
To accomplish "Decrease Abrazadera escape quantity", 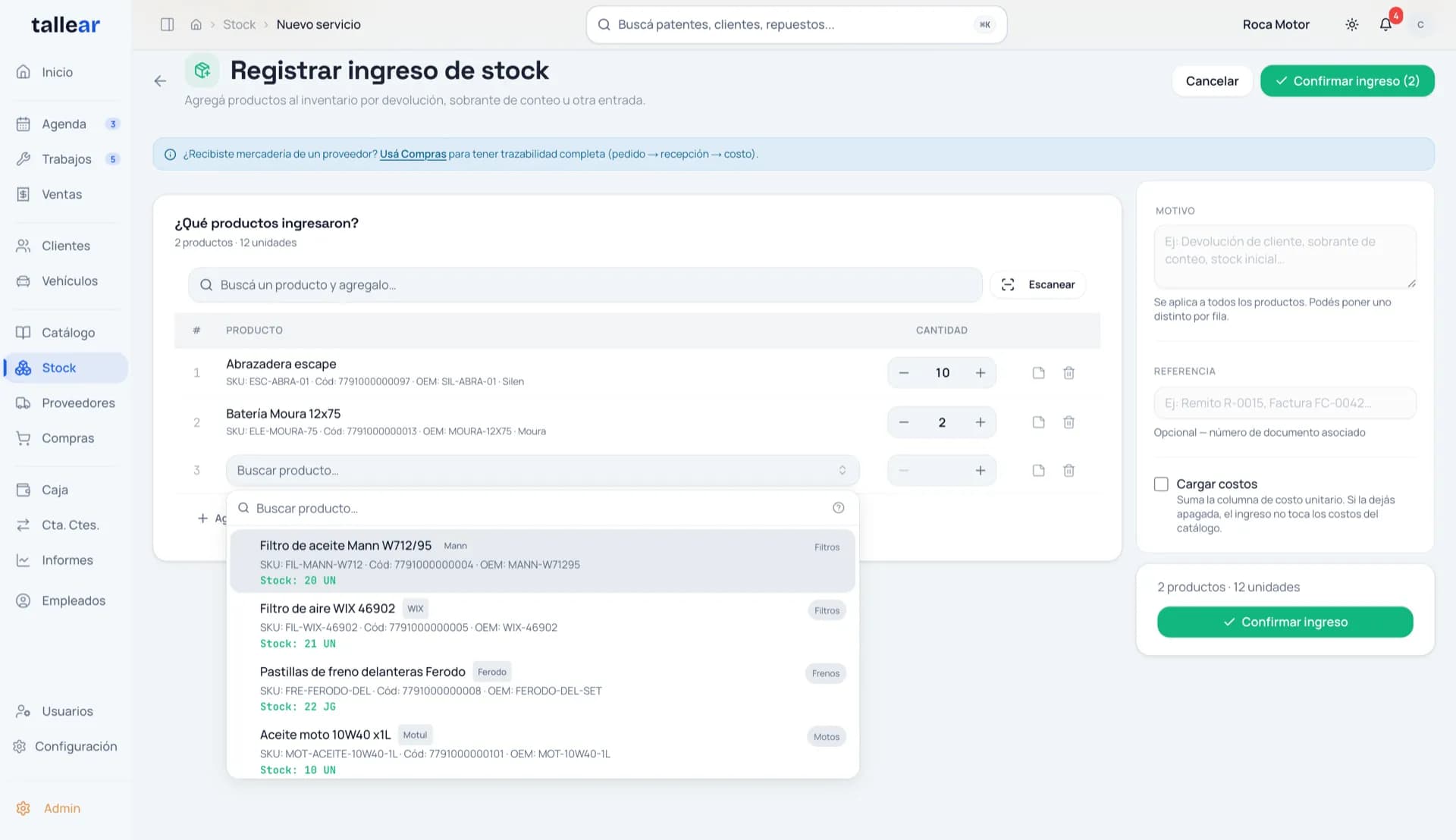I will pyautogui.click(x=904, y=373).
